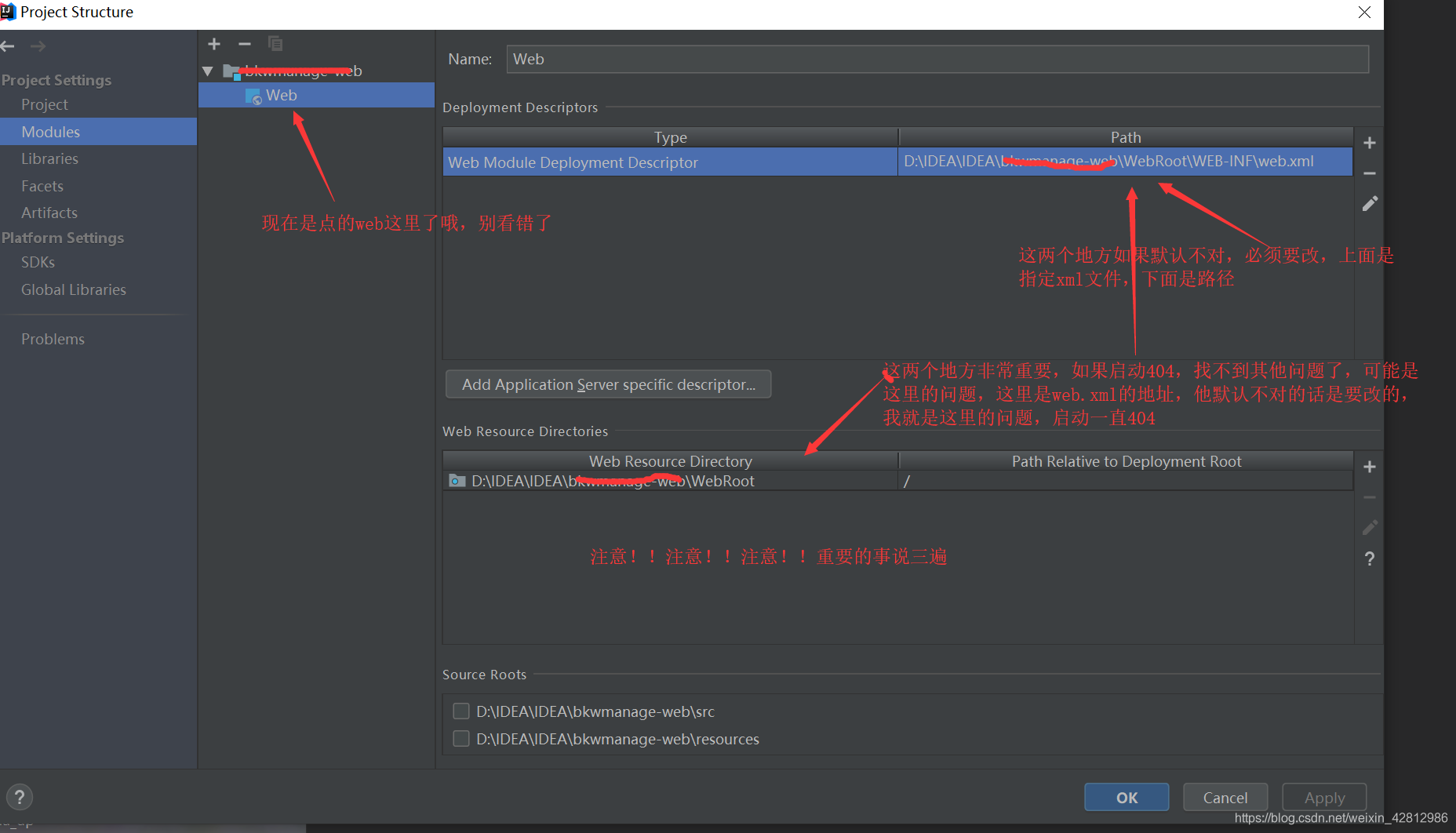Edit web resource directory pencil icon
This screenshot has height=833, width=1456.
tap(1370, 528)
